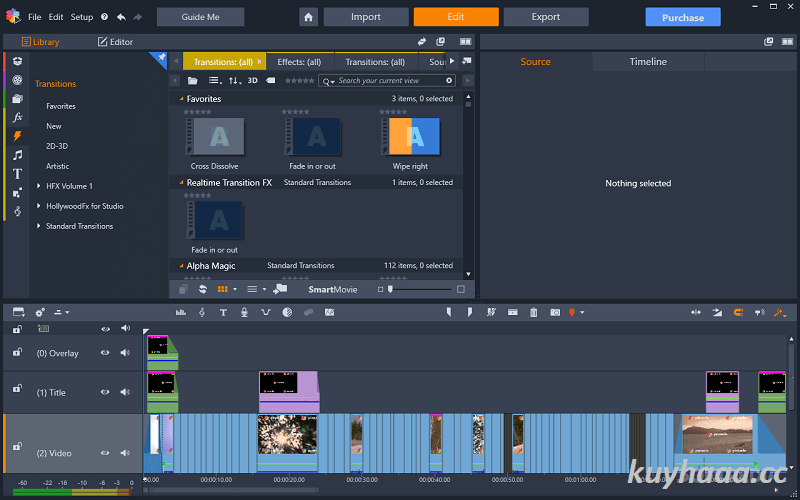Open the help question mark icon
The image size is (800, 500).
coord(104,17)
